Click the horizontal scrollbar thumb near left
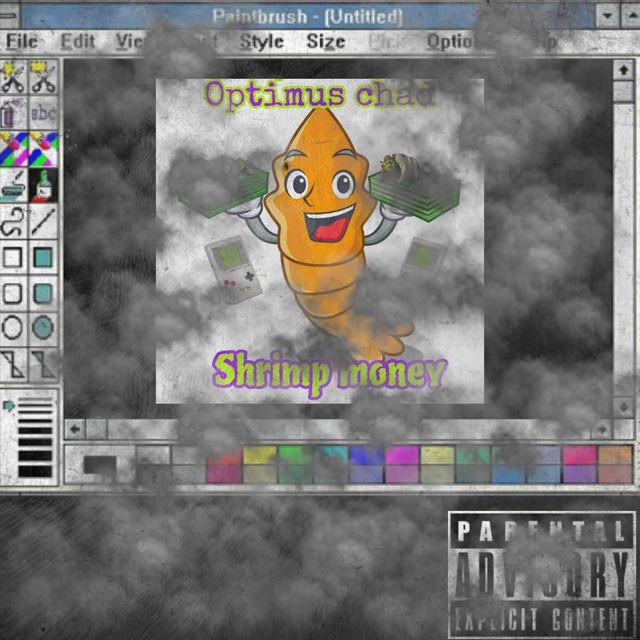This screenshot has height=640, width=640. [97, 429]
